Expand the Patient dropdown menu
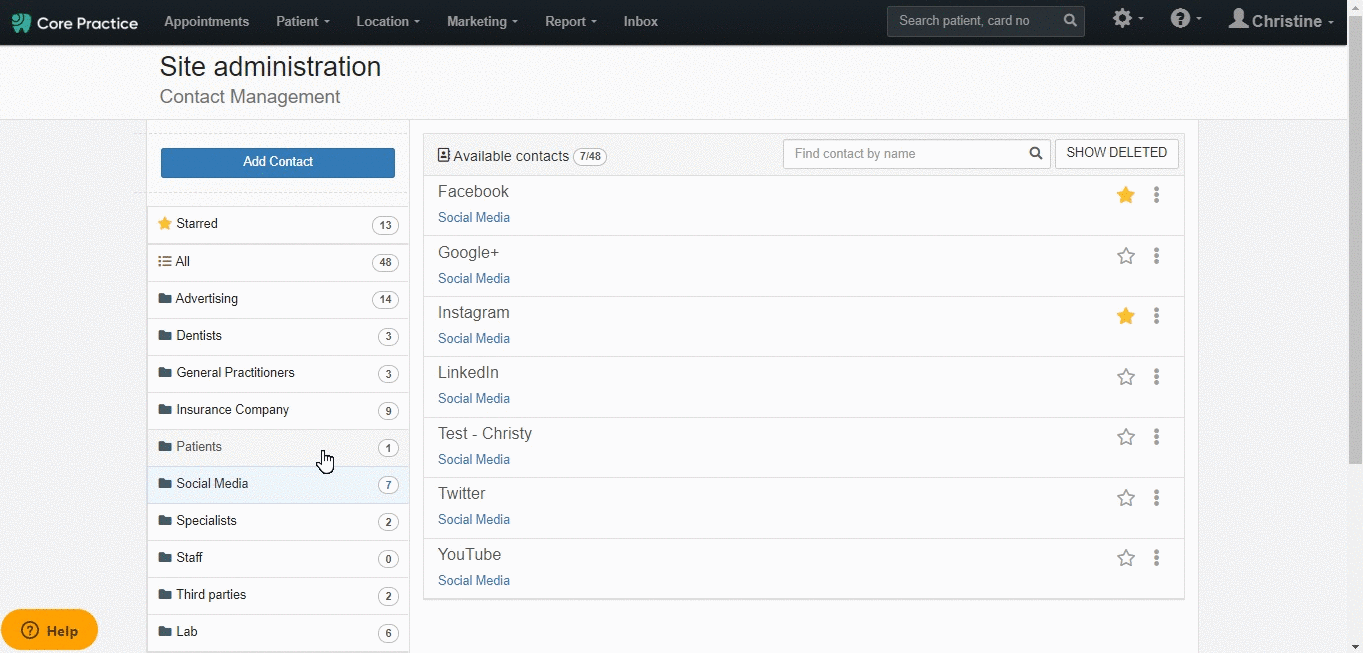1363x653 pixels. [303, 21]
